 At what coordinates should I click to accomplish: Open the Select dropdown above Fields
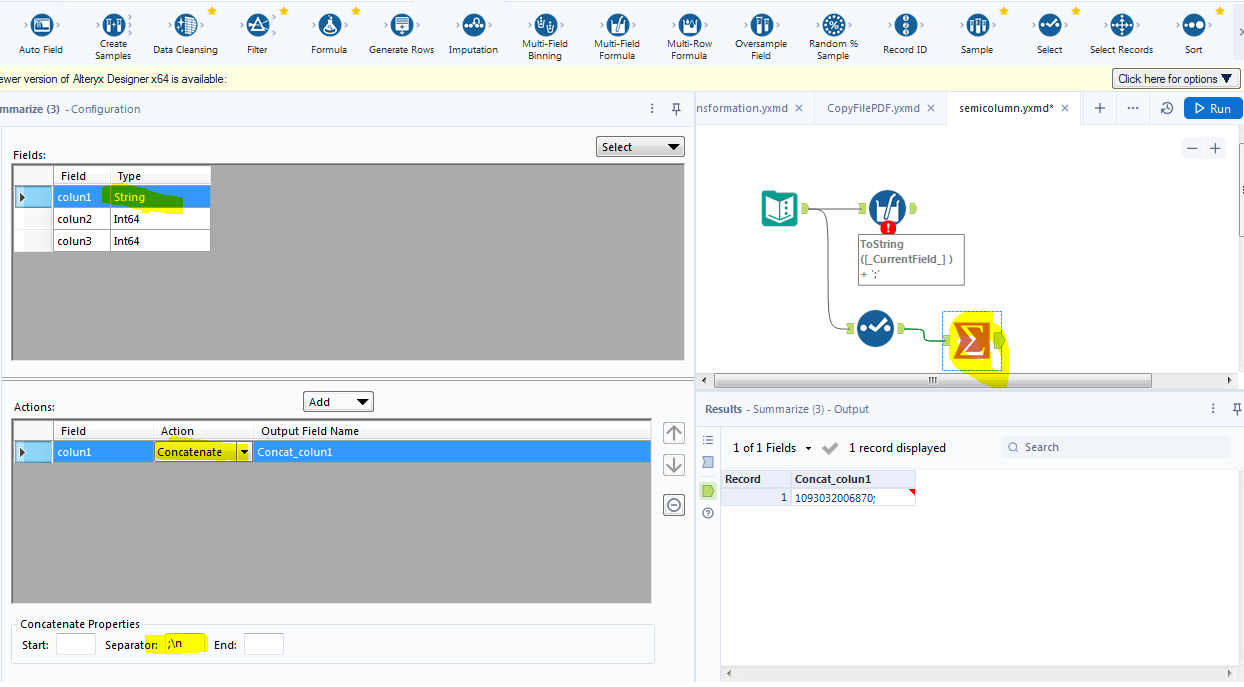(x=640, y=147)
